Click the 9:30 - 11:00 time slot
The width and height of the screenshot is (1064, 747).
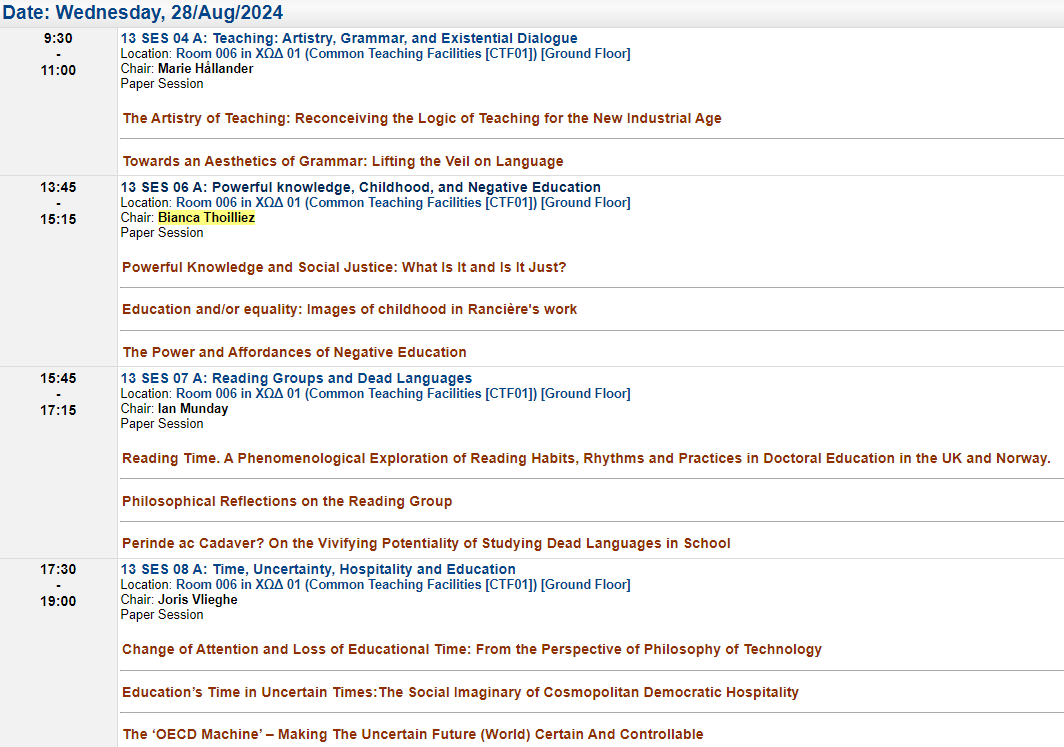58,54
